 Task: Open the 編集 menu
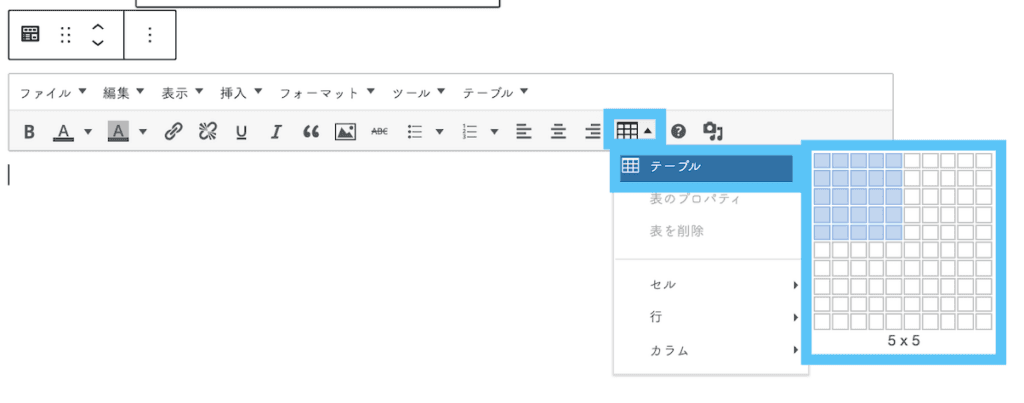coord(124,93)
